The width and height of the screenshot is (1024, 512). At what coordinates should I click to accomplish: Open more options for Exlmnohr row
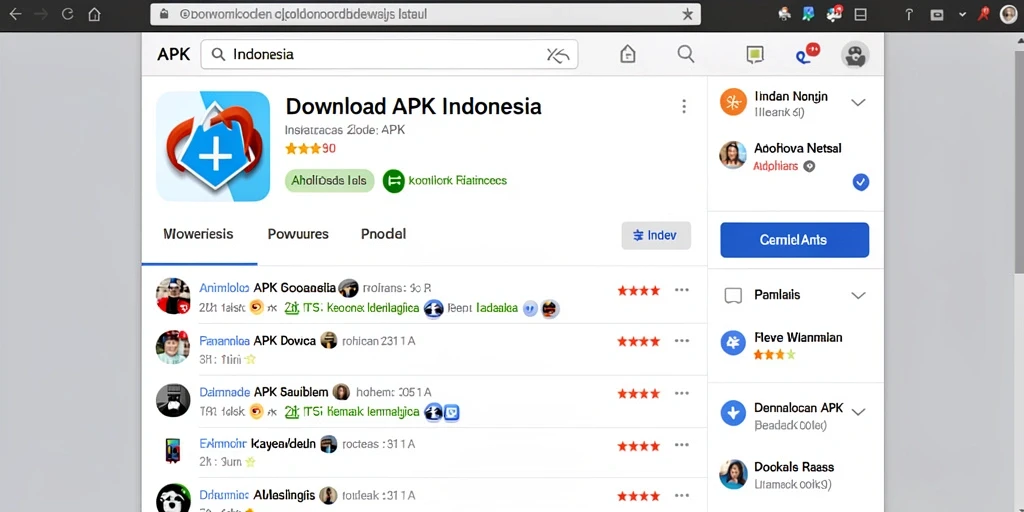pos(682,445)
